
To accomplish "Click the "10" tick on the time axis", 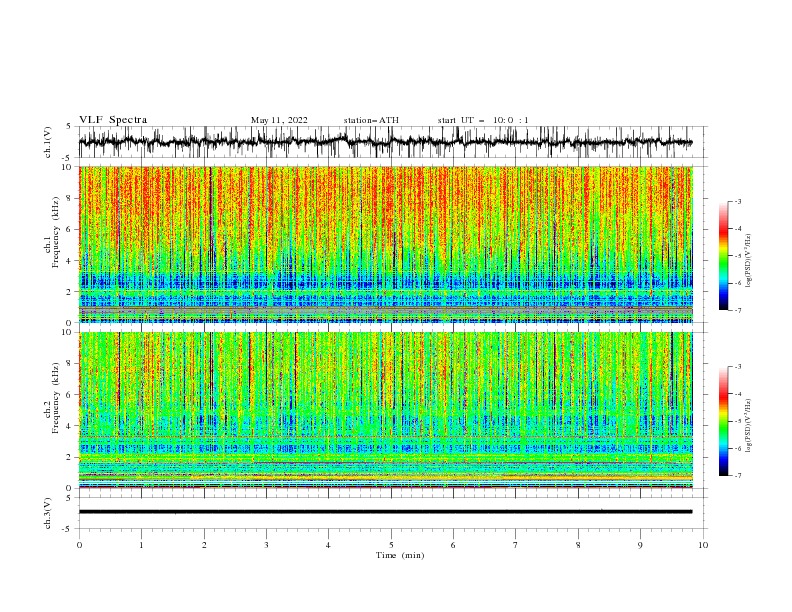I will coord(703,545).
